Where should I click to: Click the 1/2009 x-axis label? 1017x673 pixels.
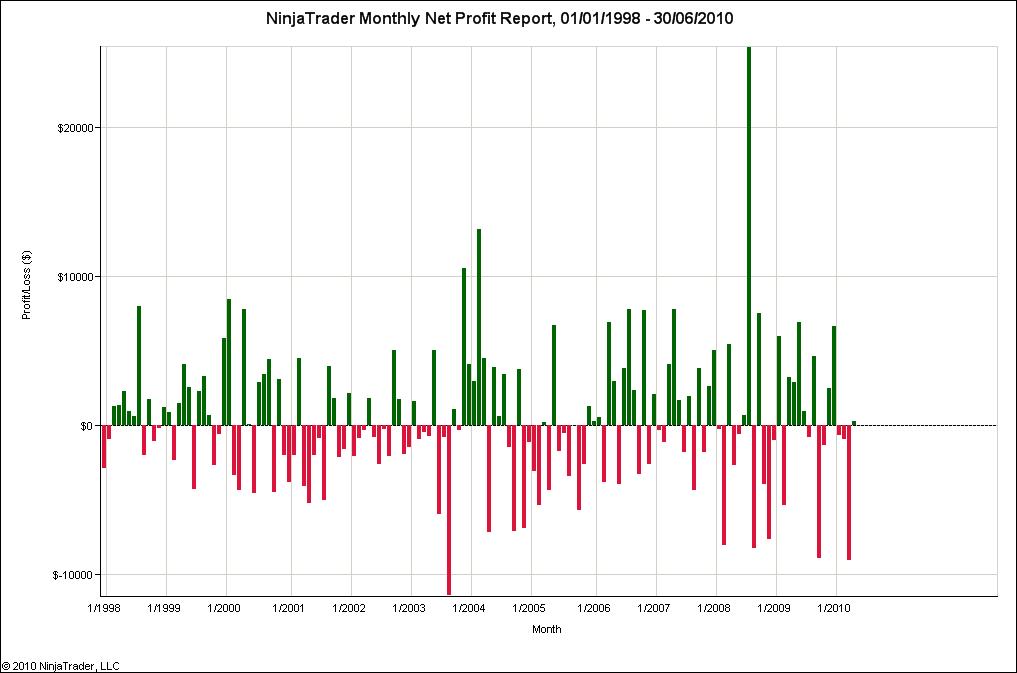click(x=774, y=608)
